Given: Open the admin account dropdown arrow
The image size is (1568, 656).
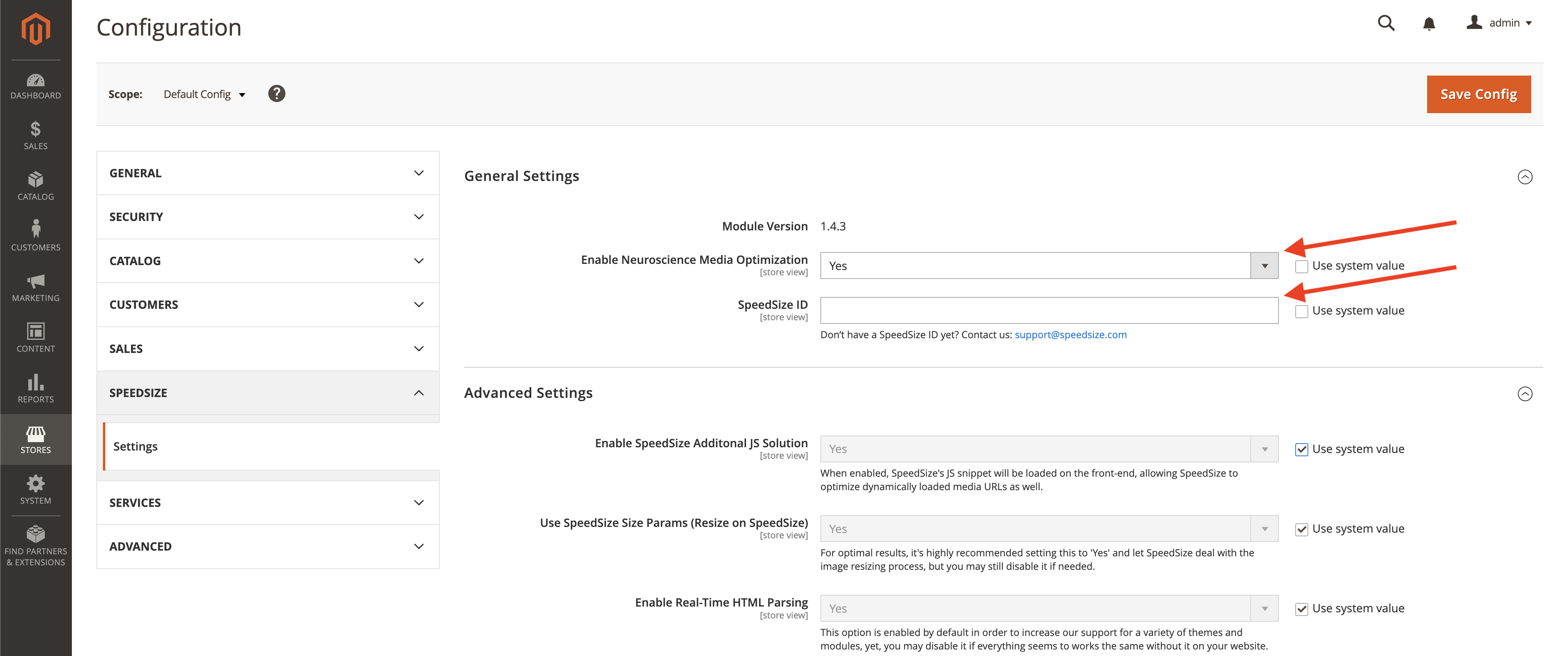Looking at the screenshot, I should (x=1528, y=23).
